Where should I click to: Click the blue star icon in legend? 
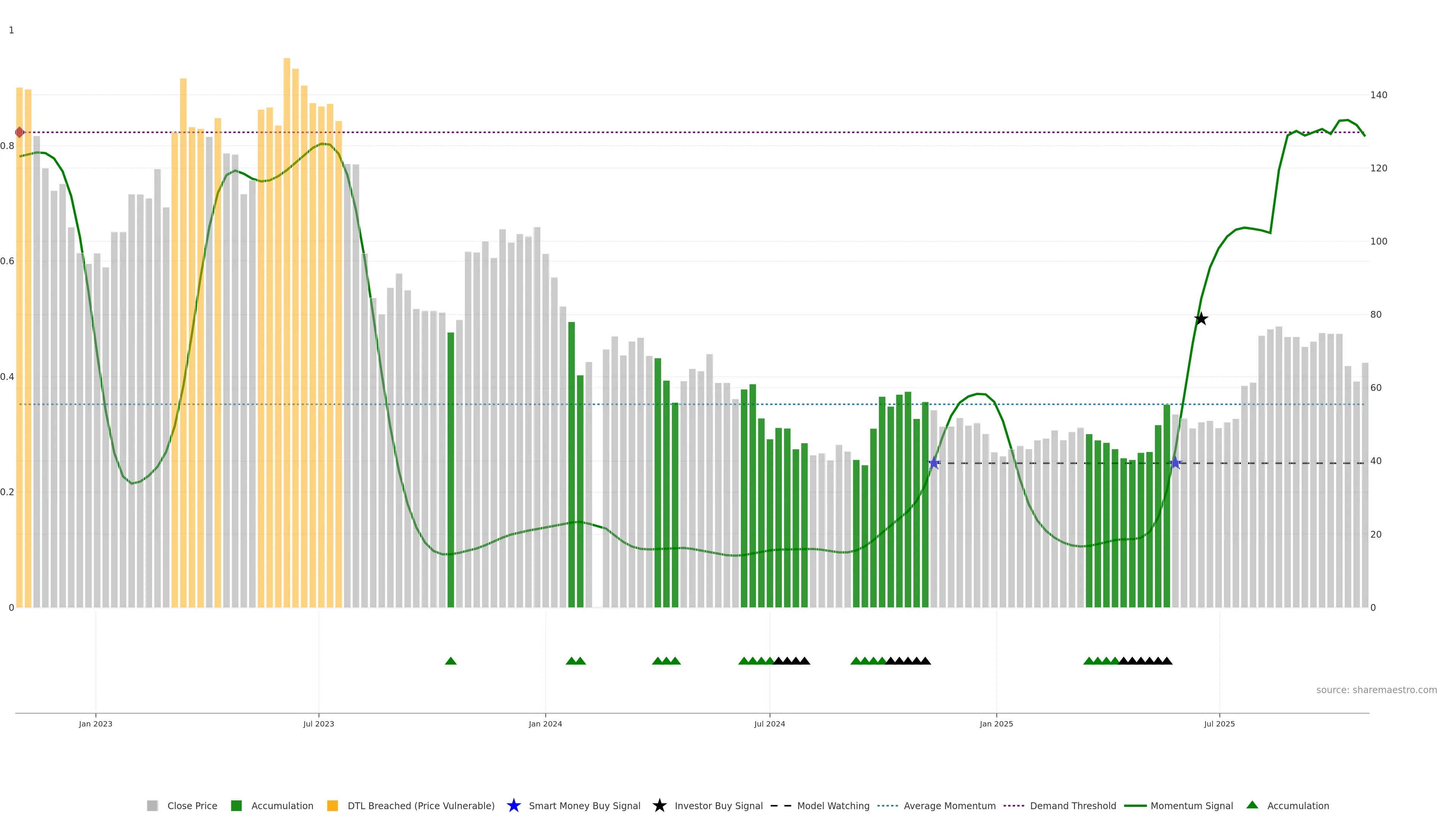click(513, 805)
